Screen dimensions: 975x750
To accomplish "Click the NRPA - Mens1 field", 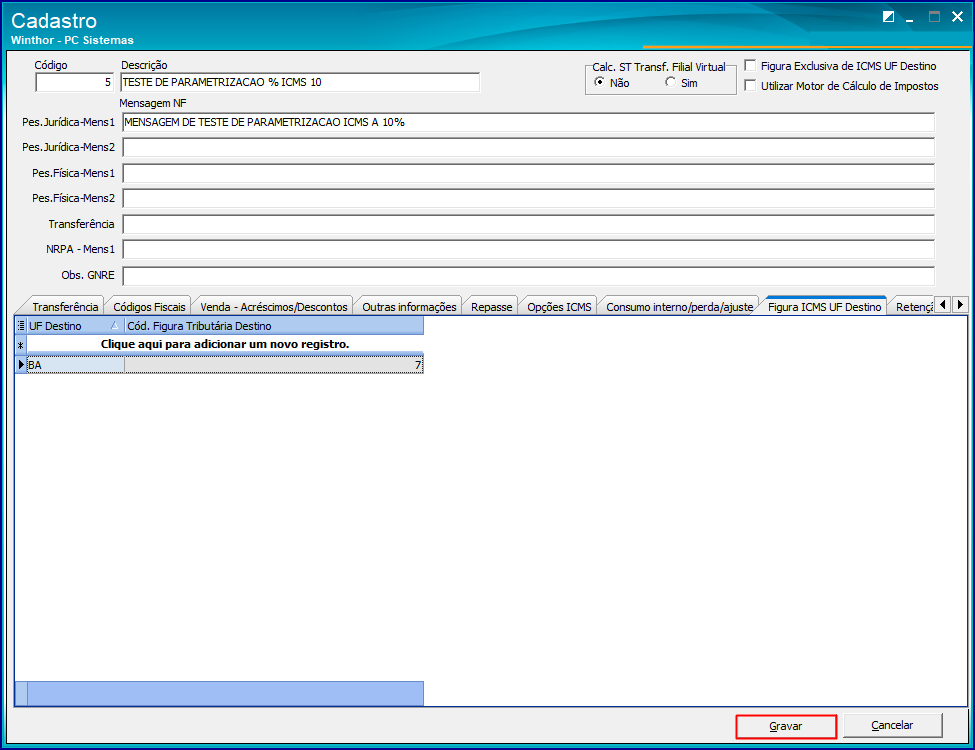I will [x=529, y=249].
